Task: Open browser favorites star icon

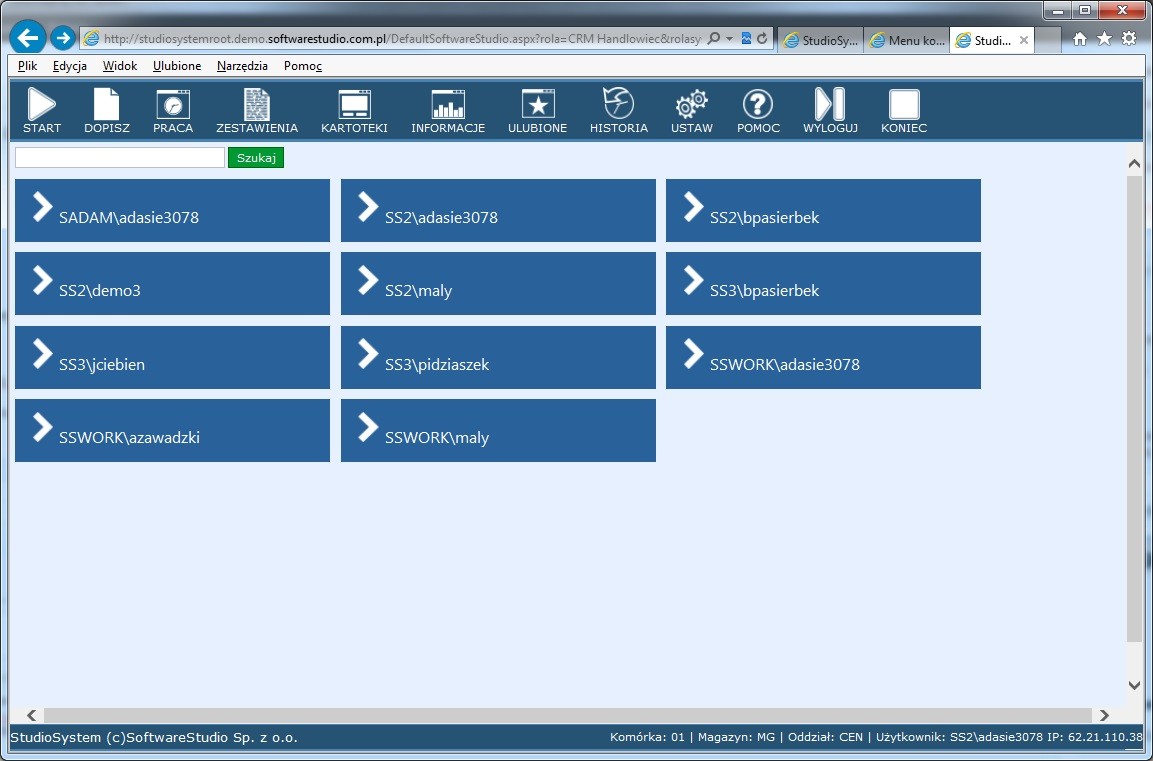Action: tap(1104, 39)
